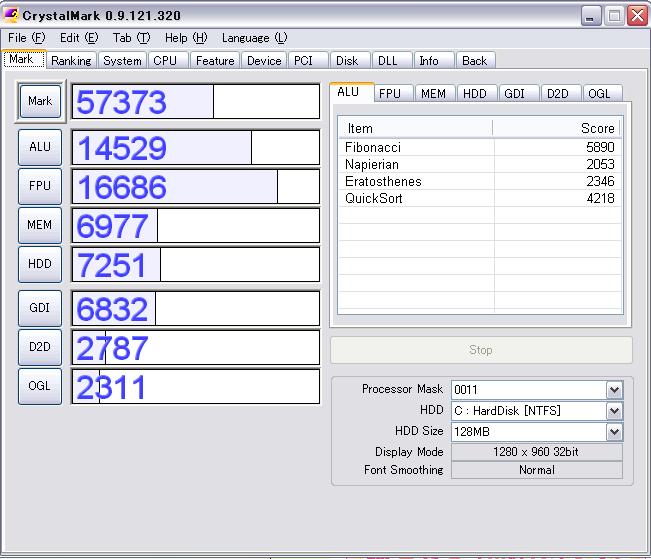Open the Tab (T) menu
Viewport: 651px width, 559px height.
coord(131,38)
